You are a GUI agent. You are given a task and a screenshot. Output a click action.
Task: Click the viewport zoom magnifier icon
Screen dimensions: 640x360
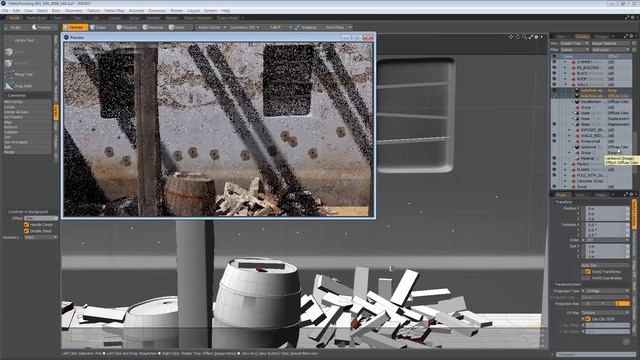click(x=524, y=37)
